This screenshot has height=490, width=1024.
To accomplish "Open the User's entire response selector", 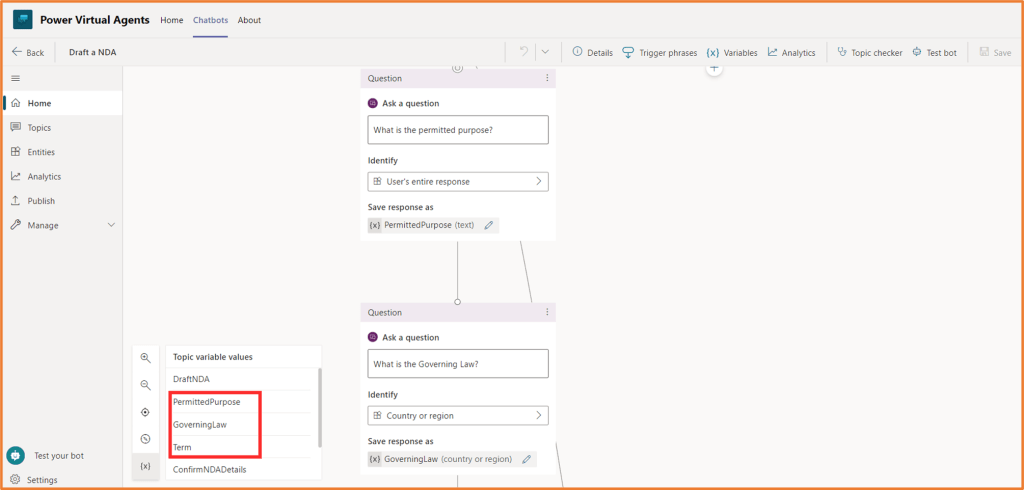I will tap(458, 181).
